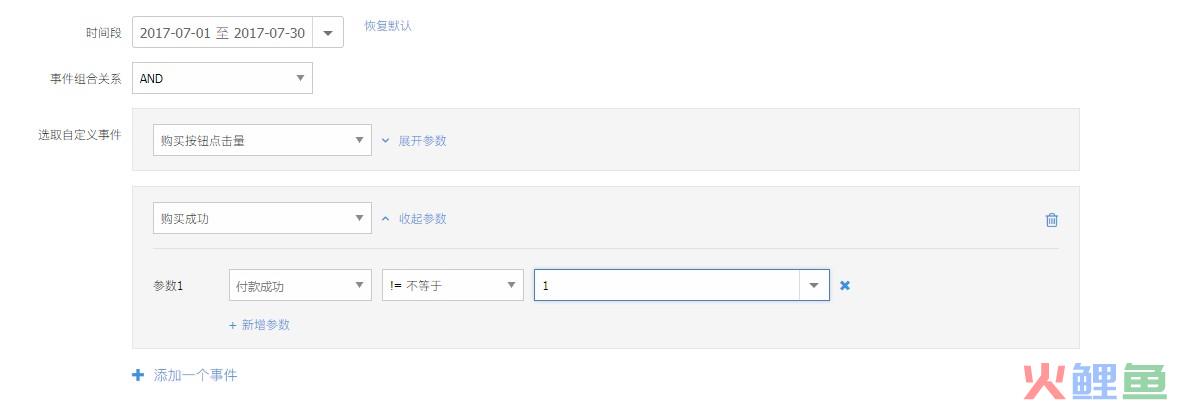This screenshot has height=405, width=1191.
Task: Open the 付款成功 parameter dropdown
Action: [300, 285]
